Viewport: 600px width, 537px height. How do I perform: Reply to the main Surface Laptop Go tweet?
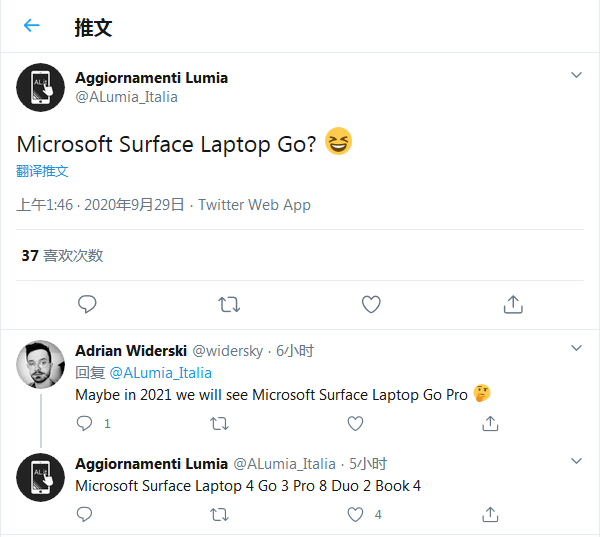point(87,304)
